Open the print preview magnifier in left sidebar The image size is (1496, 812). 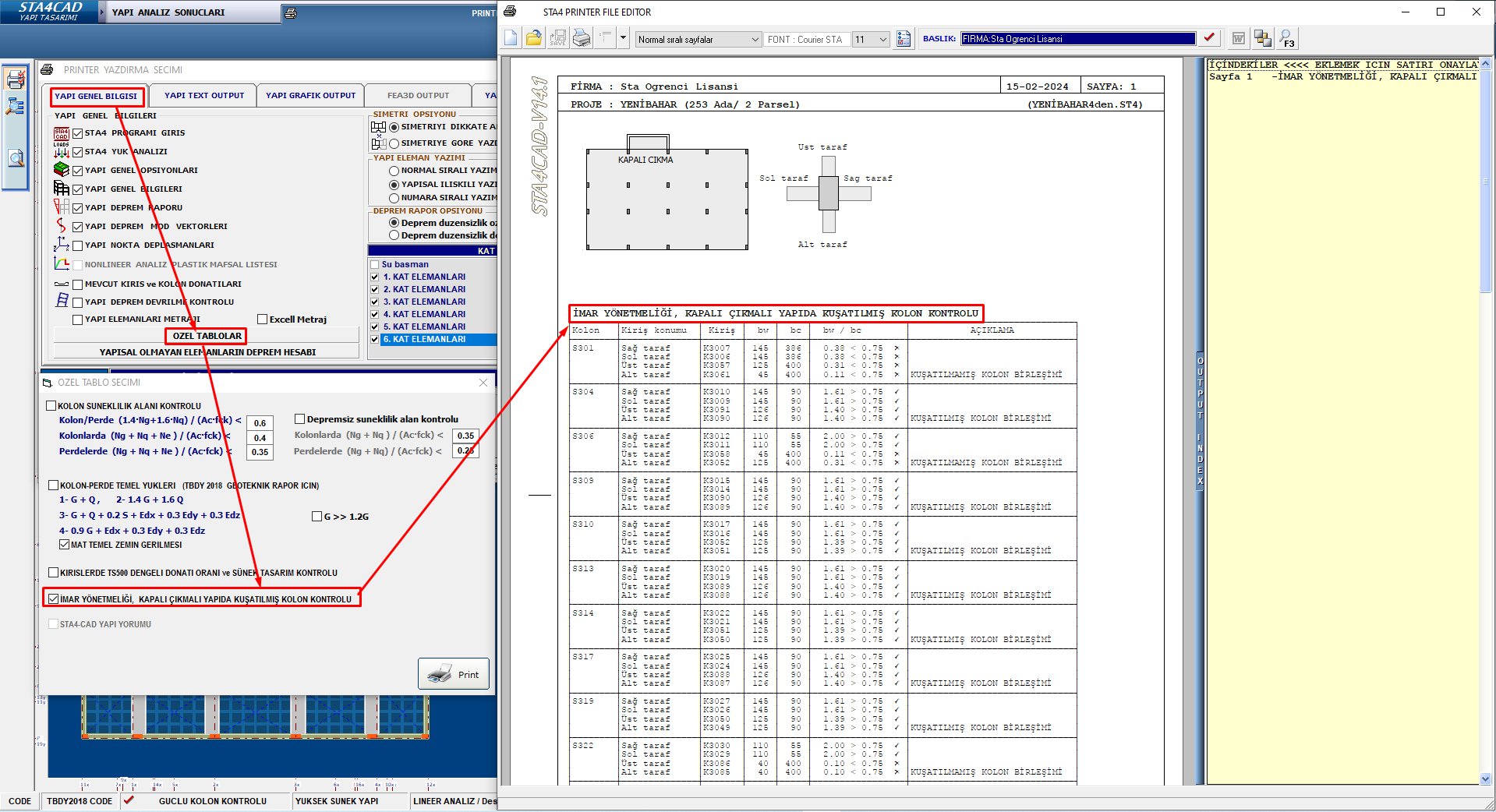[16, 159]
